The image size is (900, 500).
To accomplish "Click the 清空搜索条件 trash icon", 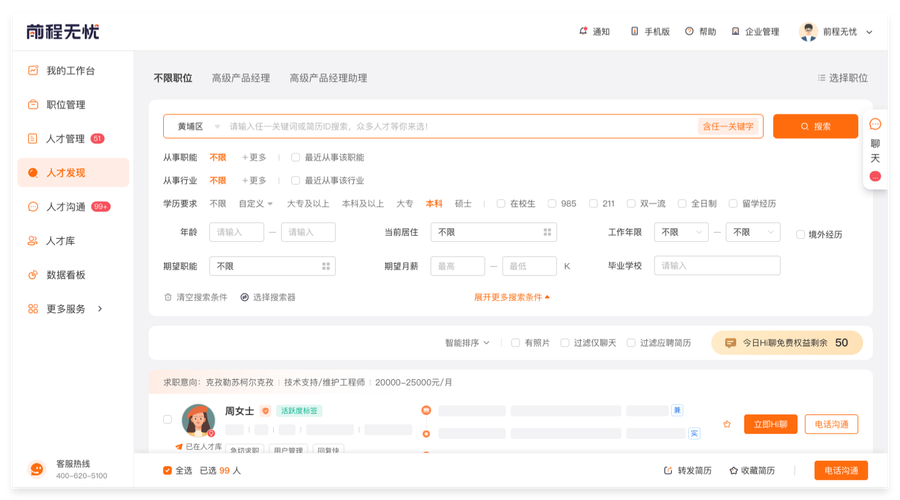I will coord(168,297).
